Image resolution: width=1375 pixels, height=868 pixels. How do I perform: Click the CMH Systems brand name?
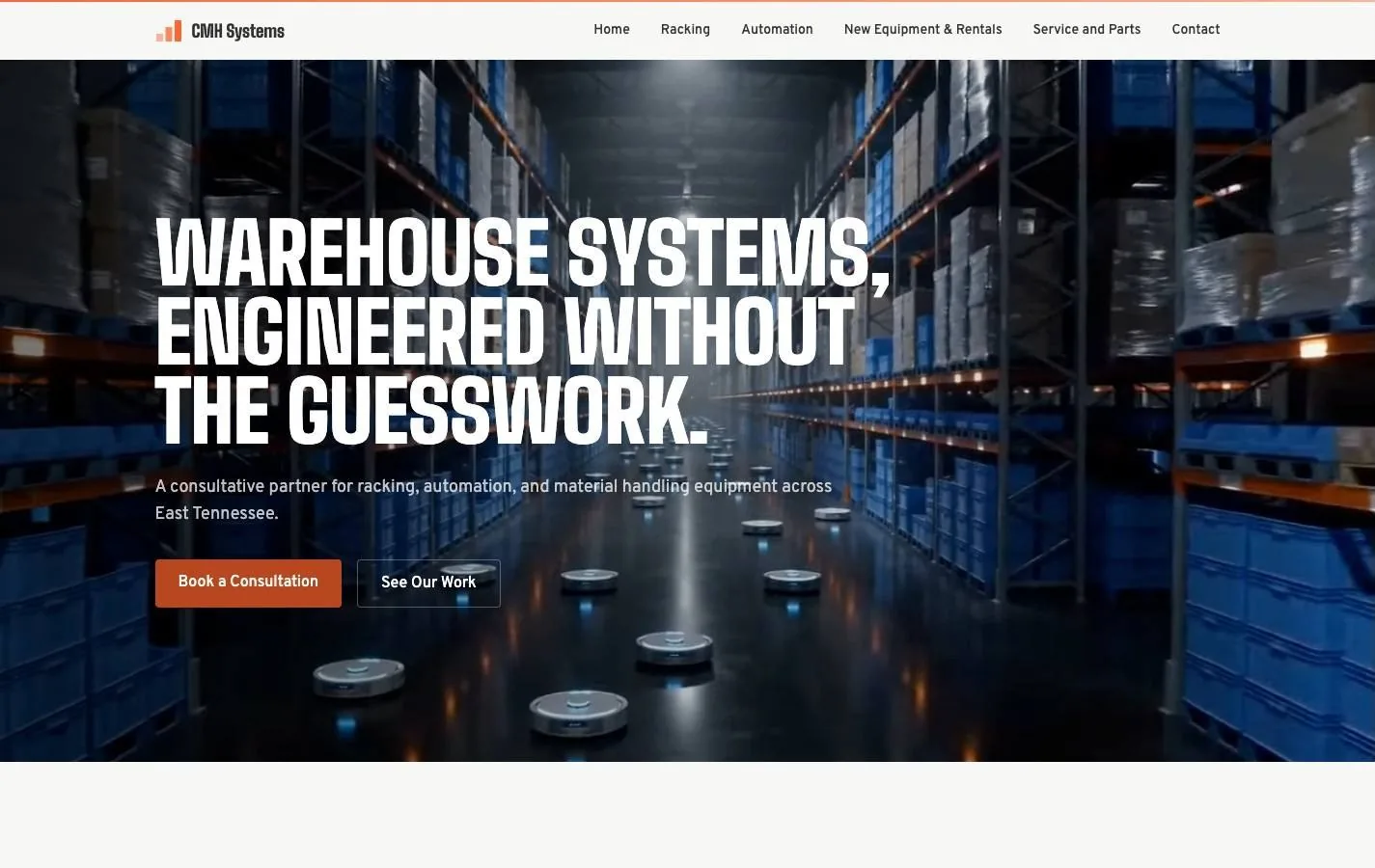[237, 31]
